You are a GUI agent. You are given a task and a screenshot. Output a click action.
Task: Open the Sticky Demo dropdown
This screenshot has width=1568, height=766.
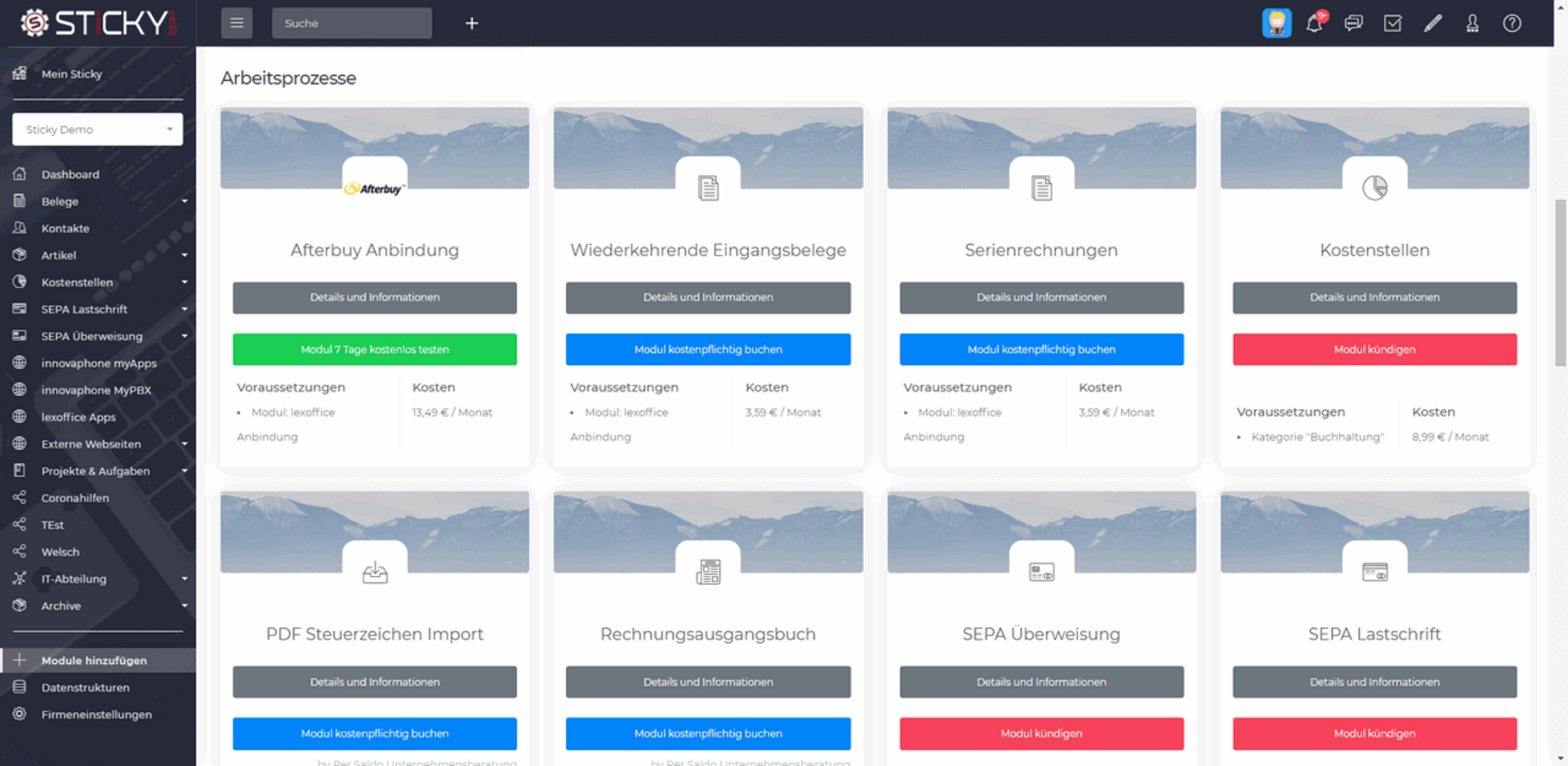point(97,129)
